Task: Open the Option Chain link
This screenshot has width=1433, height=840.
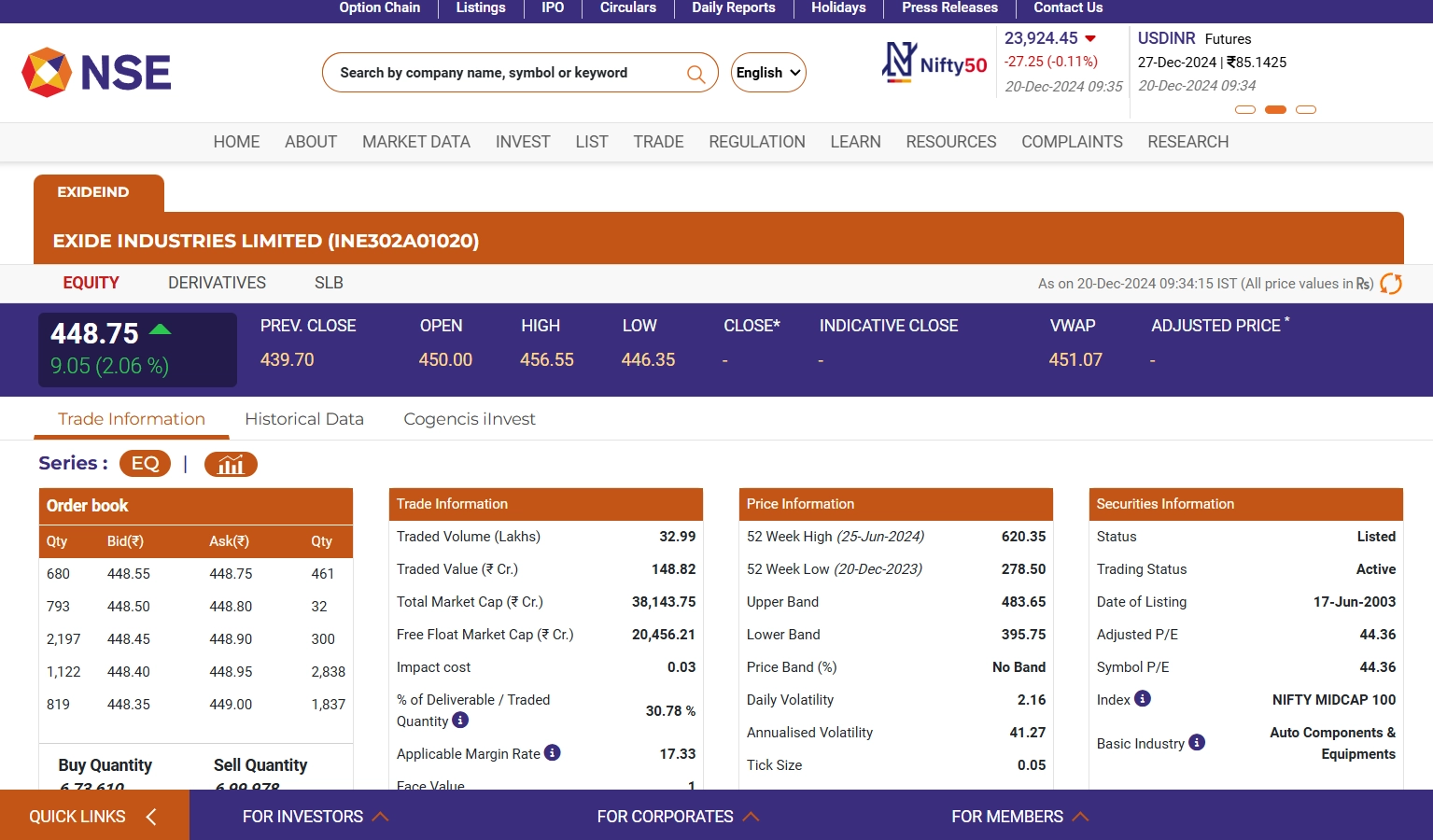Action: point(379,8)
